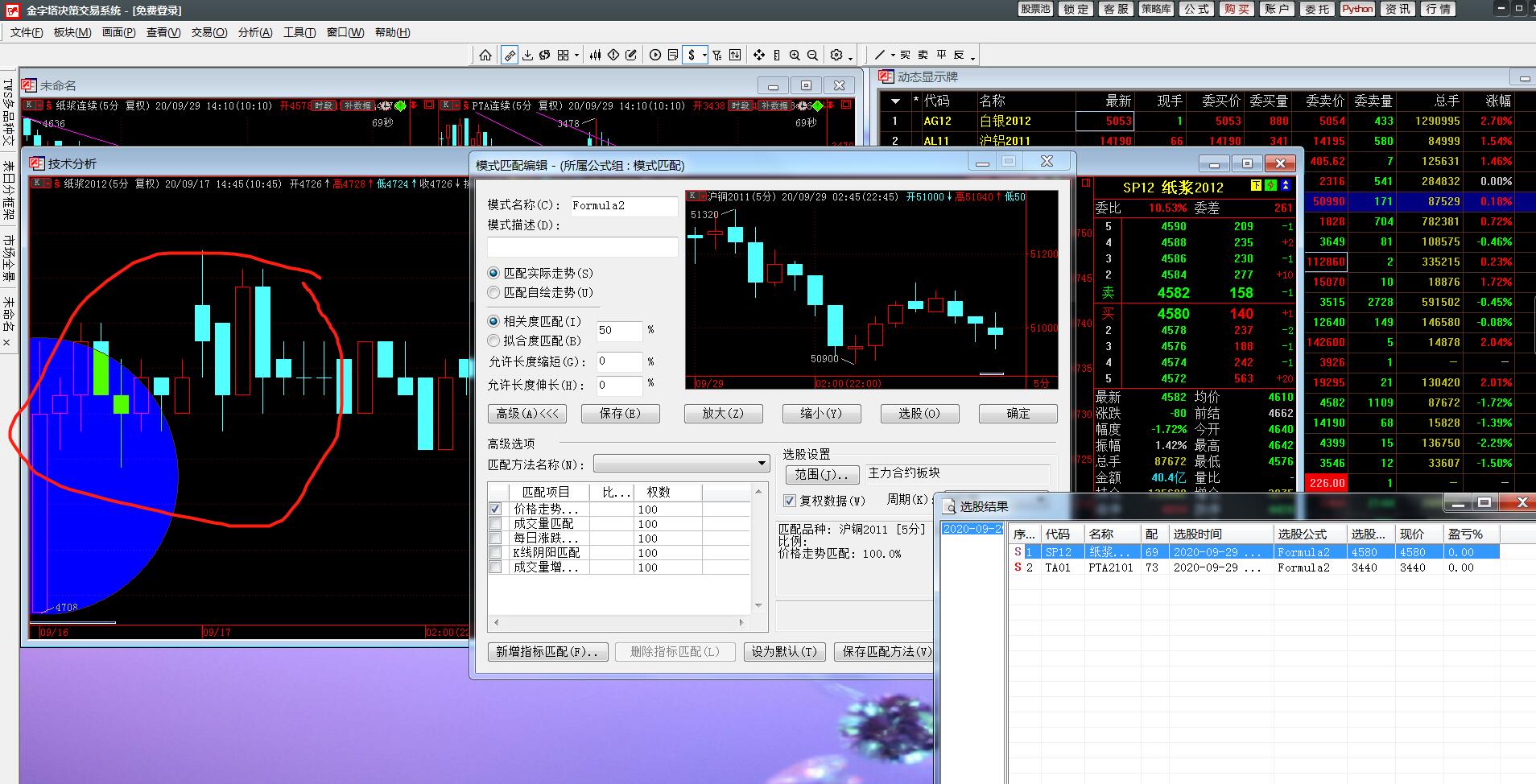Click the download arrow toolbar icon
The image size is (1536, 784).
(527, 55)
